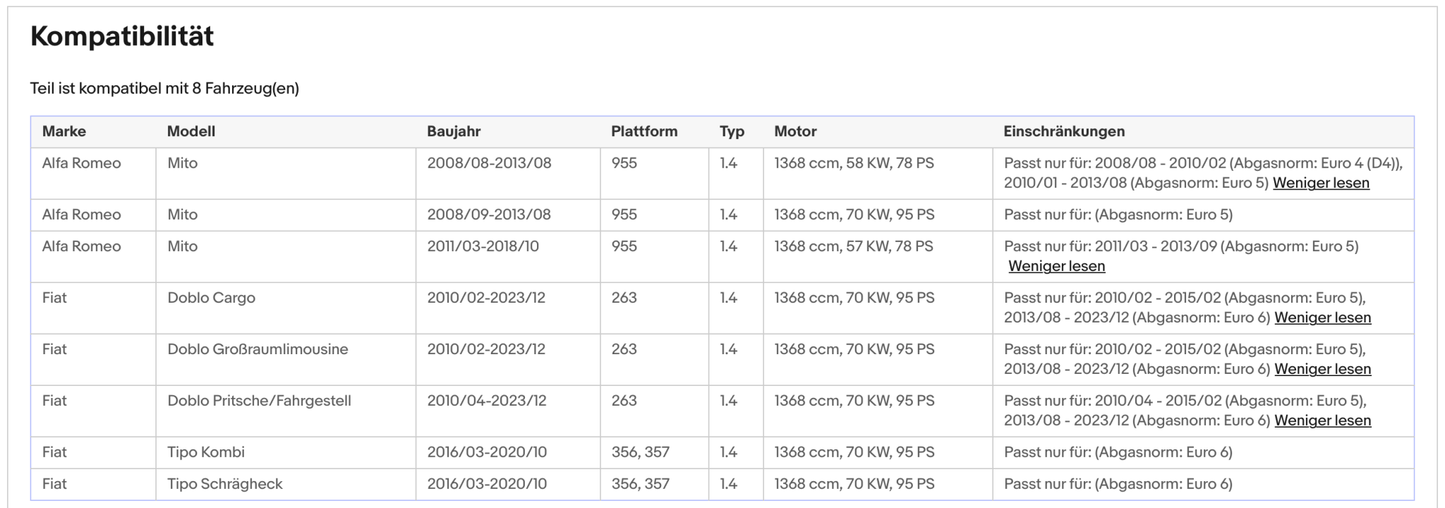
Task: Click 'Weniger lesen' for Doblo Pritsche/Fahrgestell
Action: click(x=1322, y=421)
